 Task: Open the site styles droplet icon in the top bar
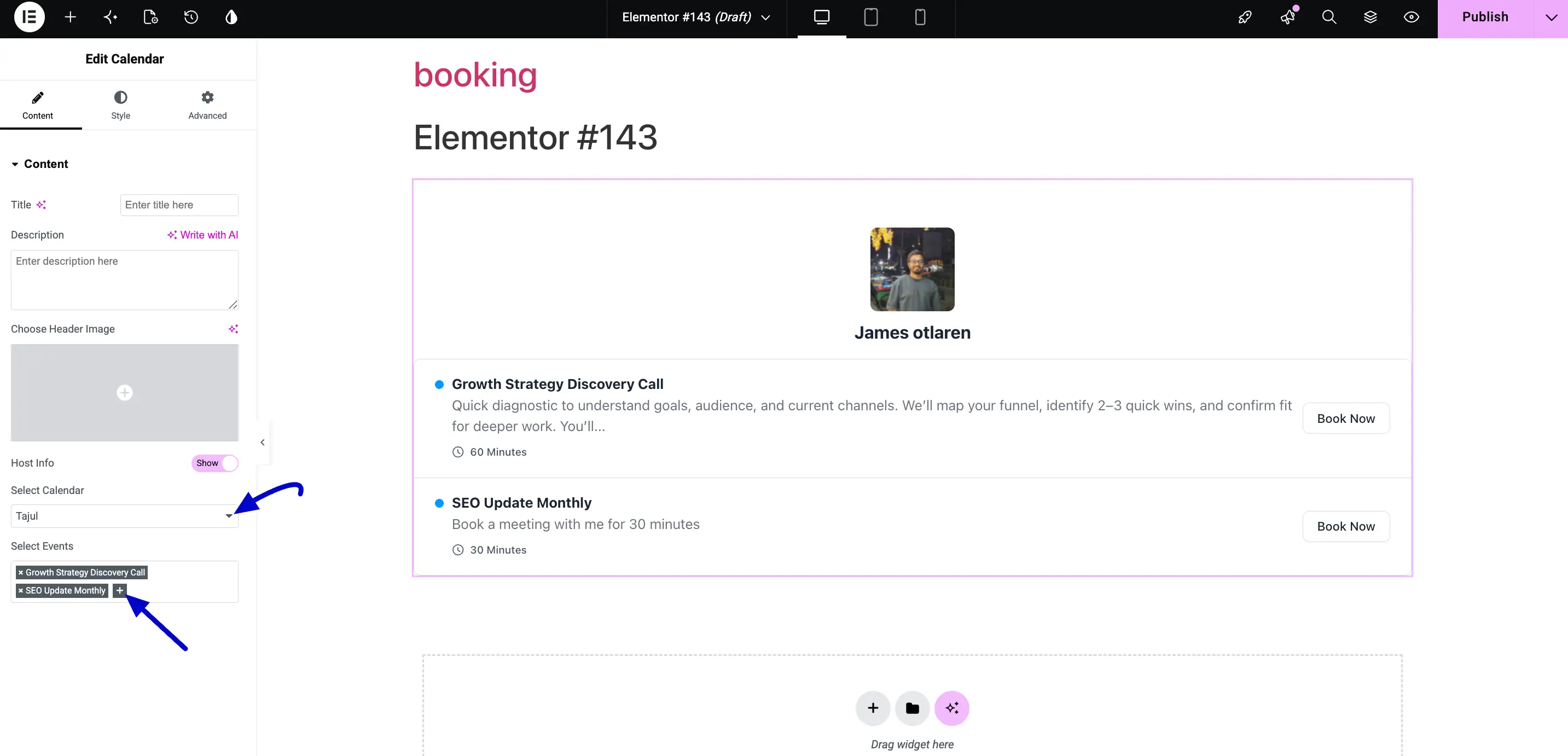(231, 17)
